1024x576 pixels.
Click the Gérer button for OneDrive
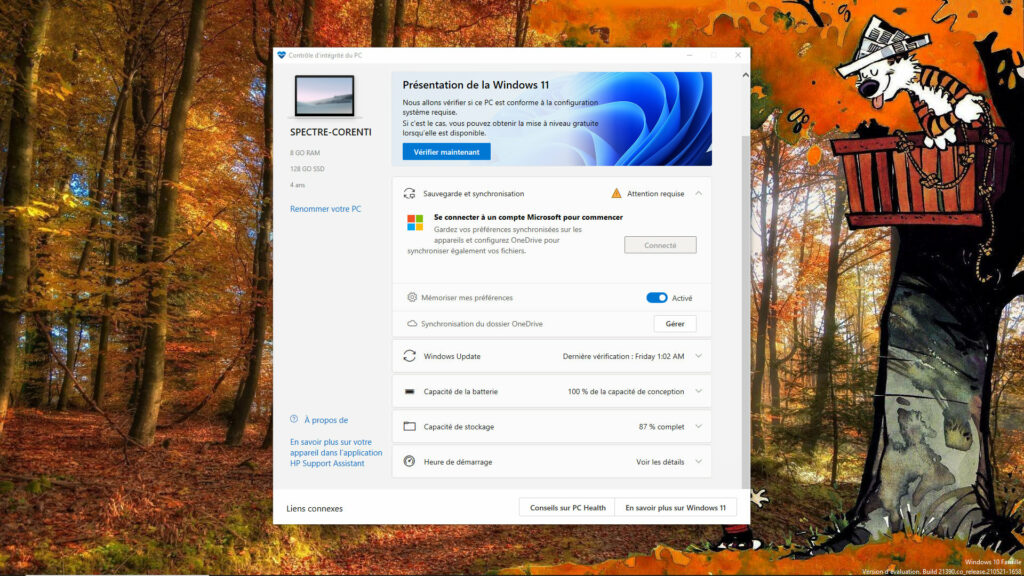(x=674, y=323)
